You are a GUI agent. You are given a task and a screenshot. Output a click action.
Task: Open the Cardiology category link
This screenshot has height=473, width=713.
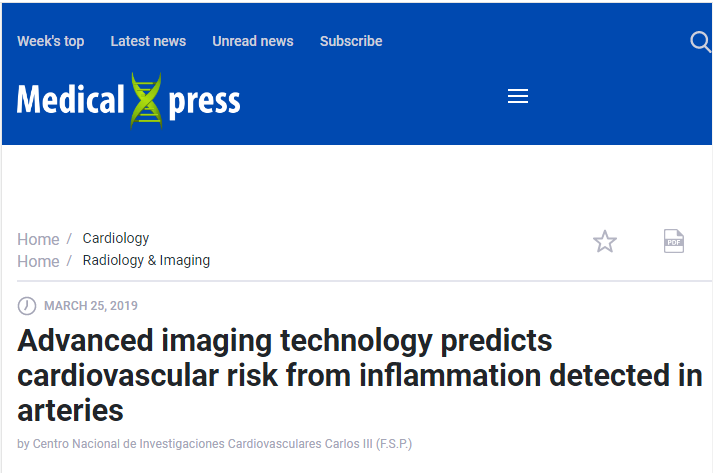pyautogui.click(x=116, y=238)
